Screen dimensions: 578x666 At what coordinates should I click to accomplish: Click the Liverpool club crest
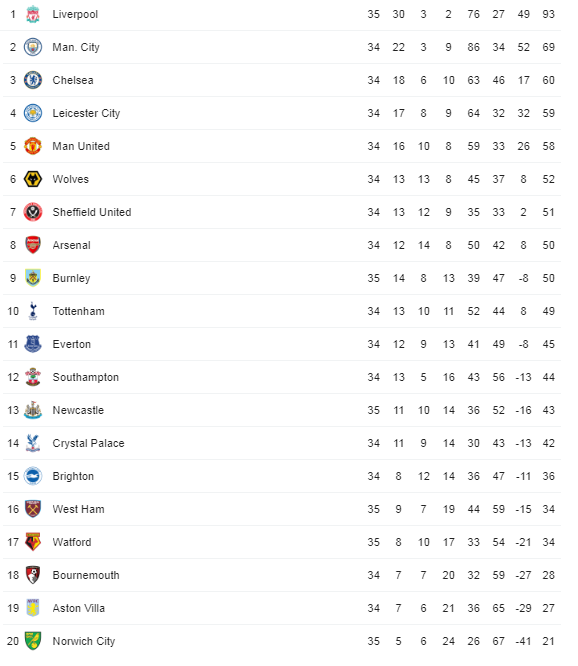[33, 14]
